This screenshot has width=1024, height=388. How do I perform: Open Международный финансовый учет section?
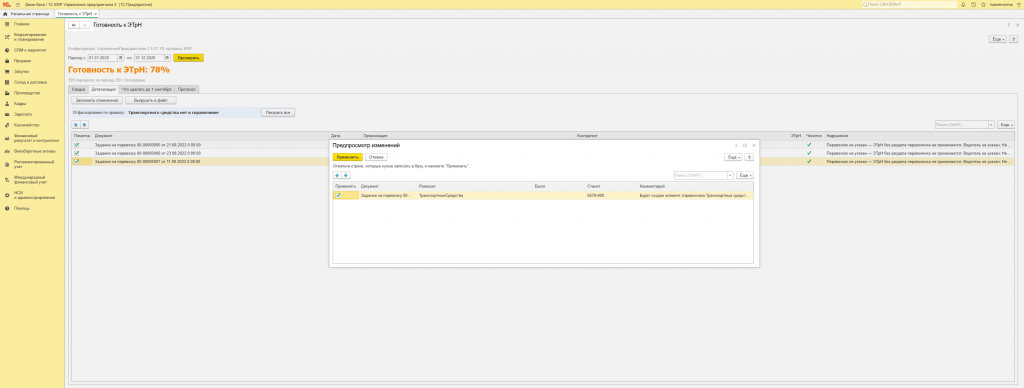click(x=31, y=180)
